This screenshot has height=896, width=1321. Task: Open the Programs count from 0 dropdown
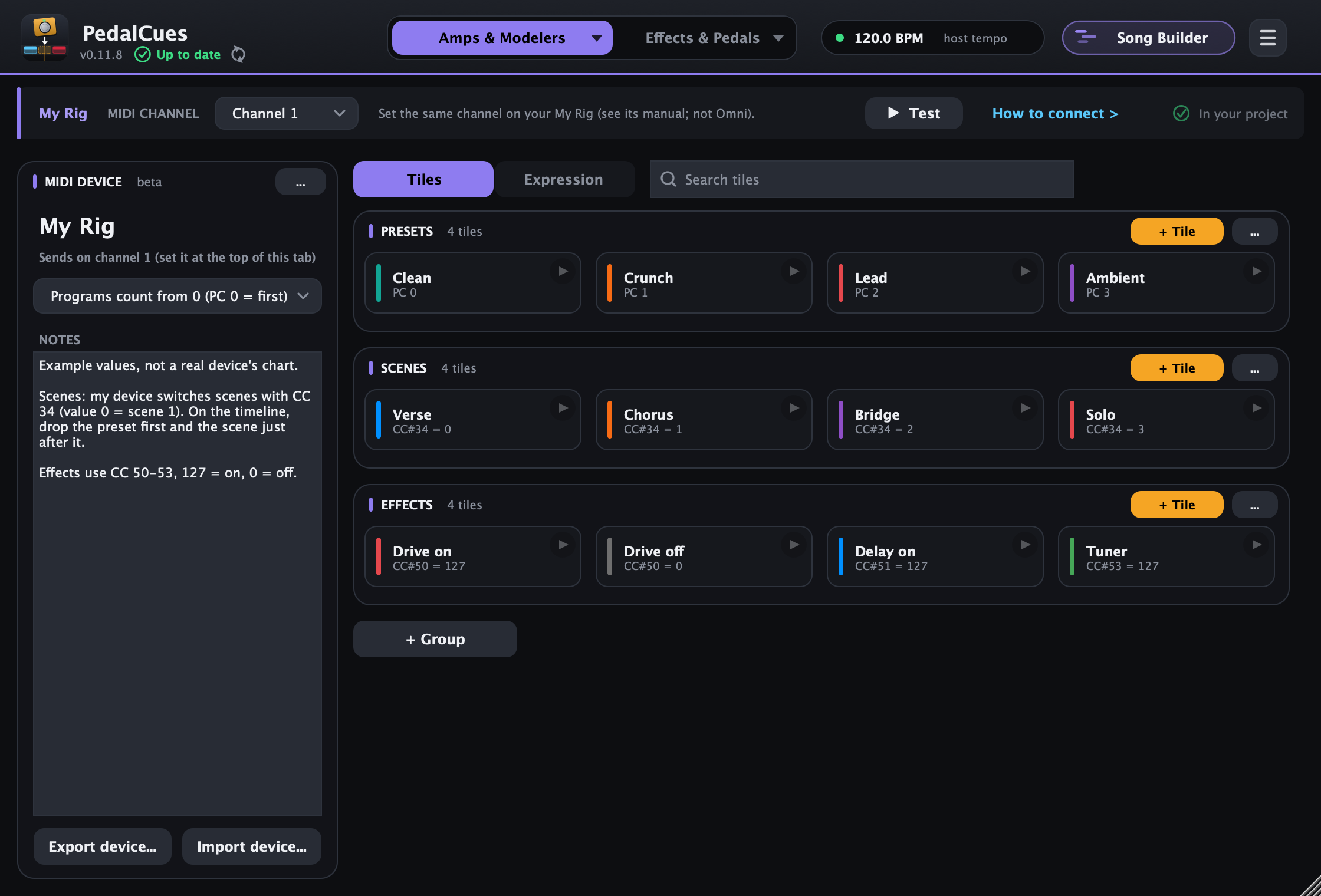coord(178,296)
